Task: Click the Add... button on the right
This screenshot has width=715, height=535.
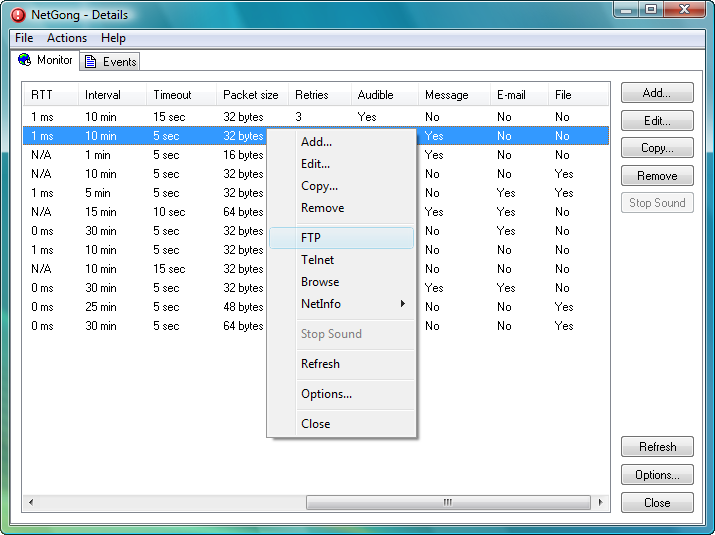Action: [x=657, y=93]
